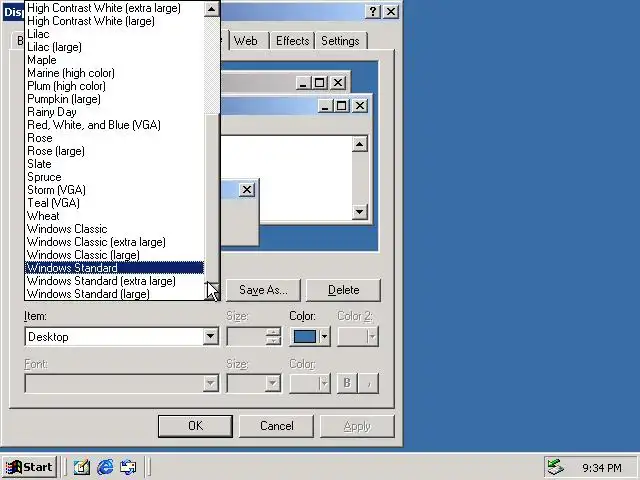Image resolution: width=640 pixels, height=480 pixels.
Task: Choose Storm (VGA) scheme
Action: click(x=114, y=190)
